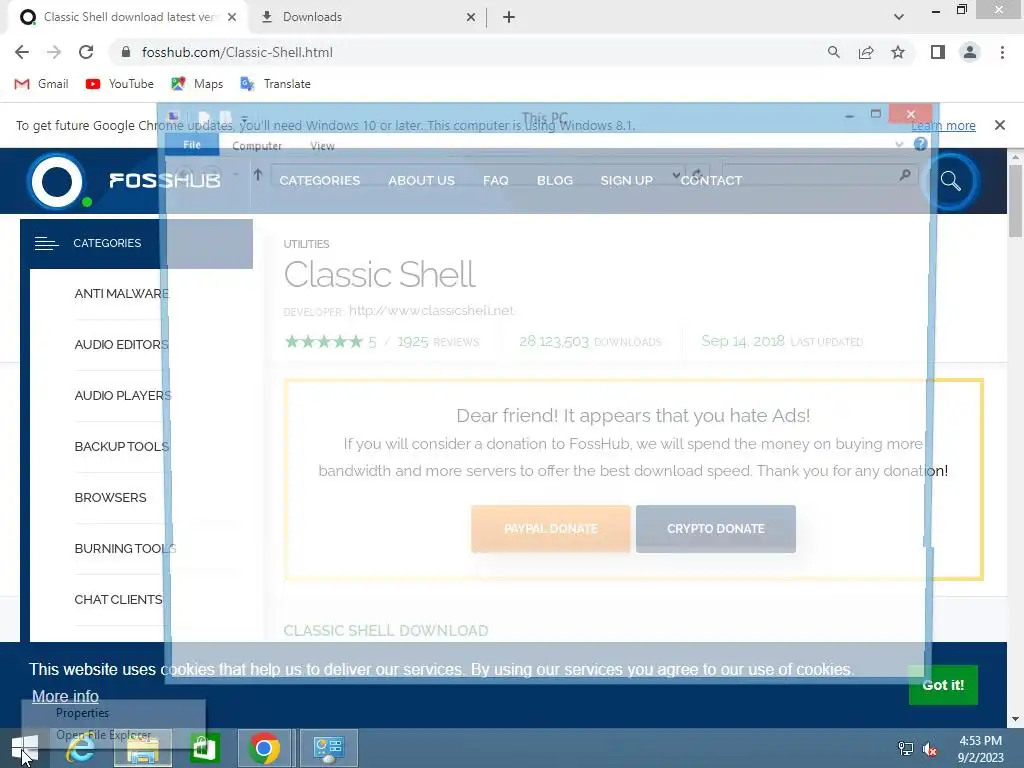
Task: Click the classicshell.net developer link
Action: [431, 310]
